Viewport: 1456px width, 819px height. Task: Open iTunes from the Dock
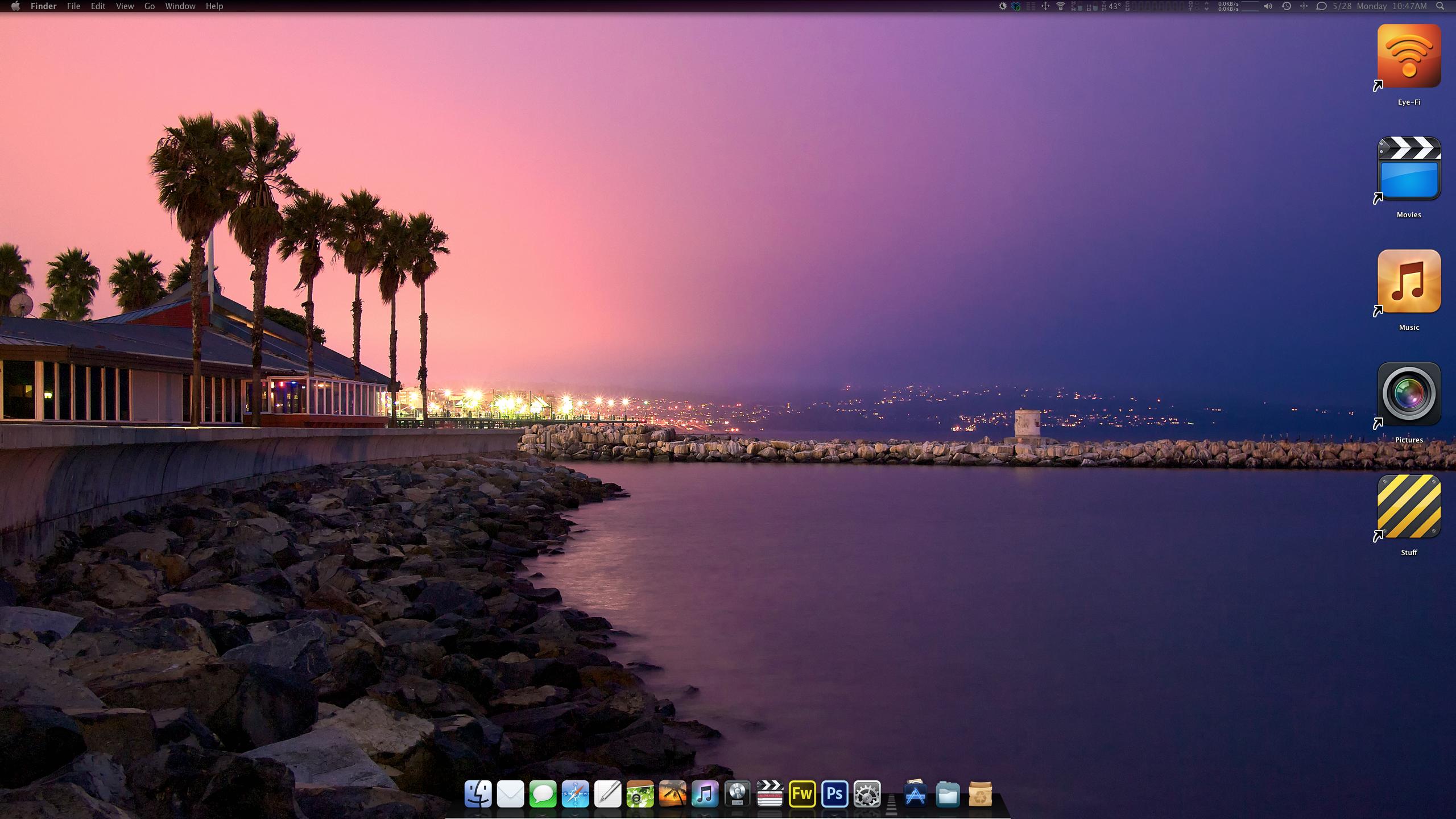click(x=705, y=794)
